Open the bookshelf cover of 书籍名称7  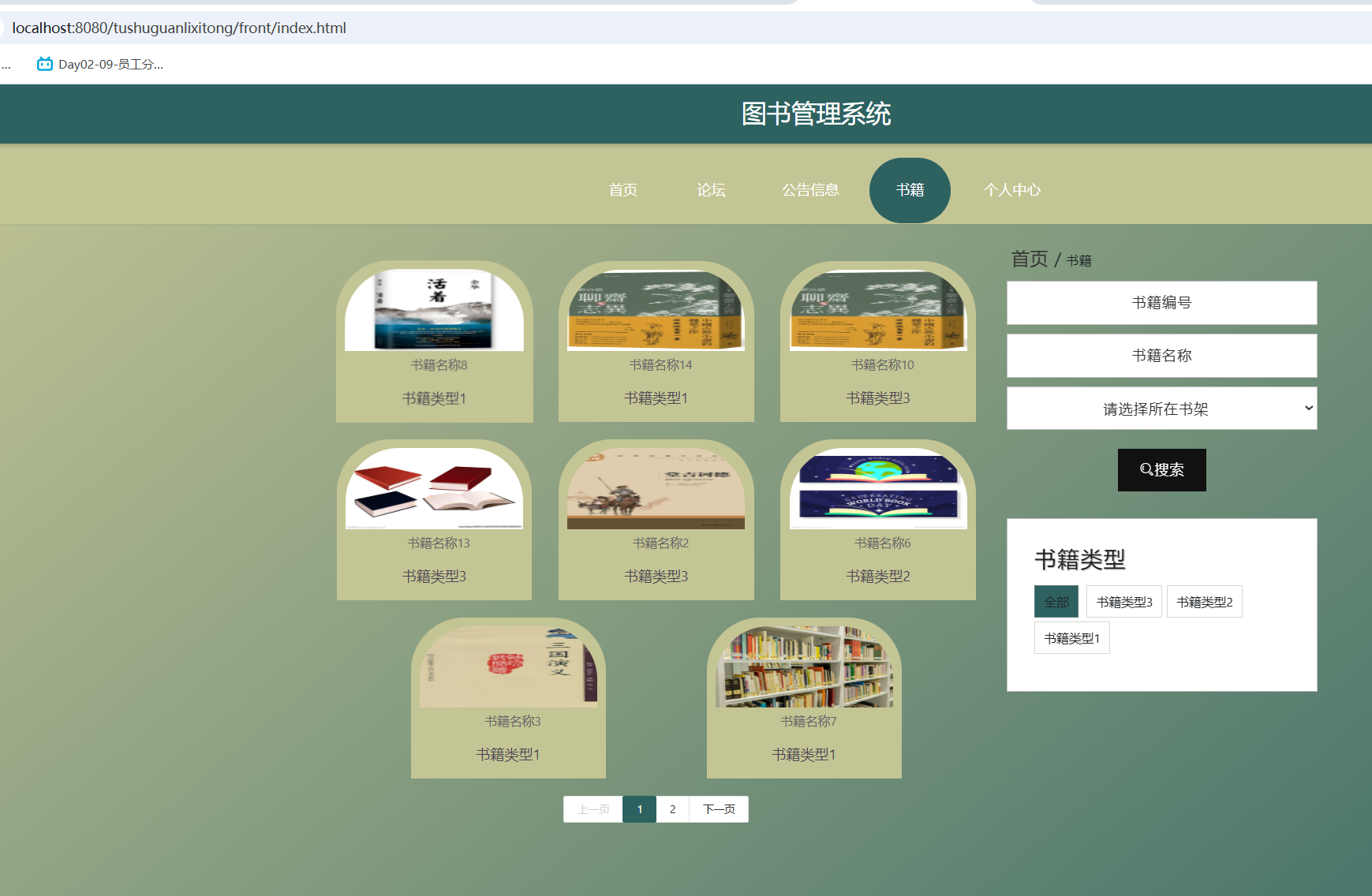[804, 666]
